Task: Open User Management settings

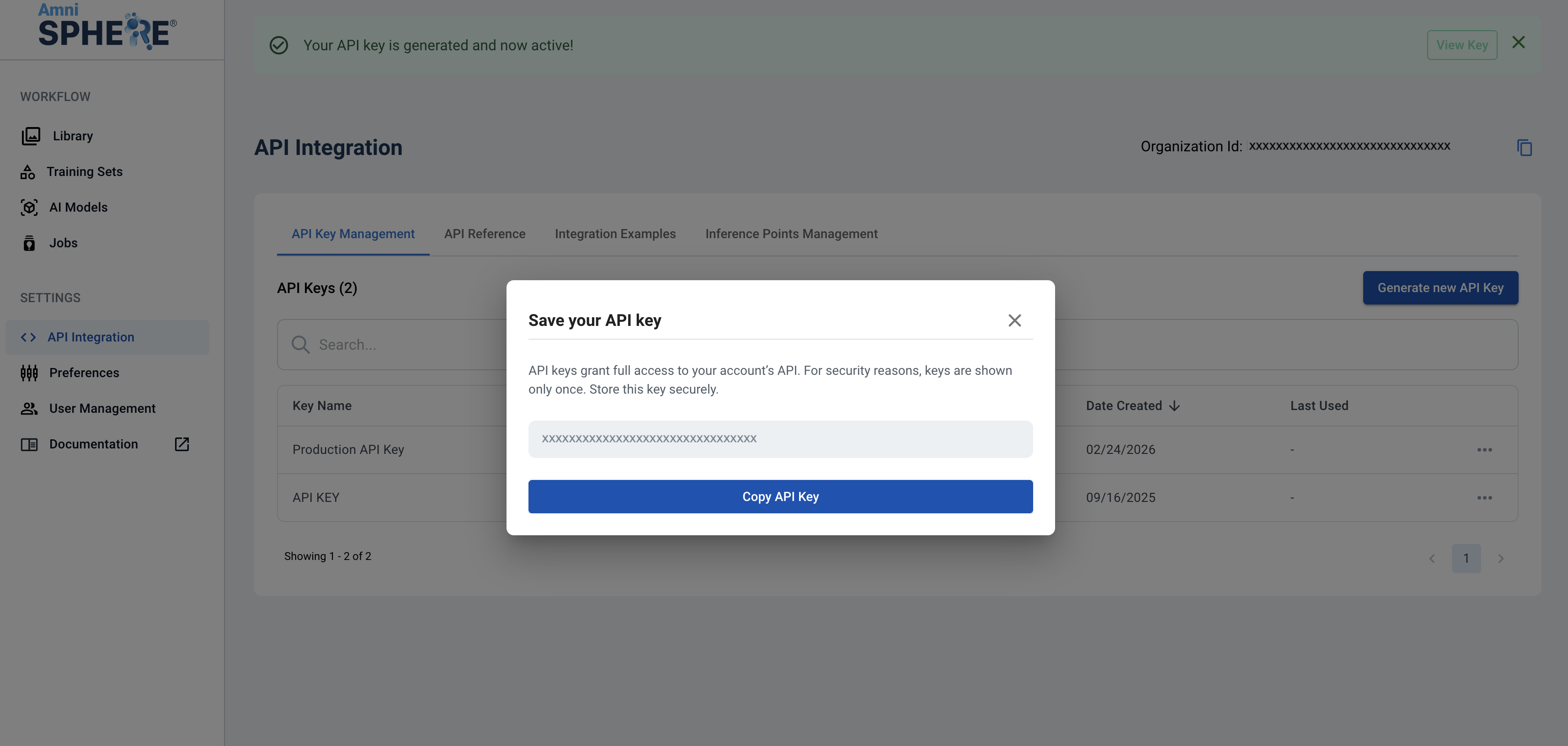Action: 101,408
